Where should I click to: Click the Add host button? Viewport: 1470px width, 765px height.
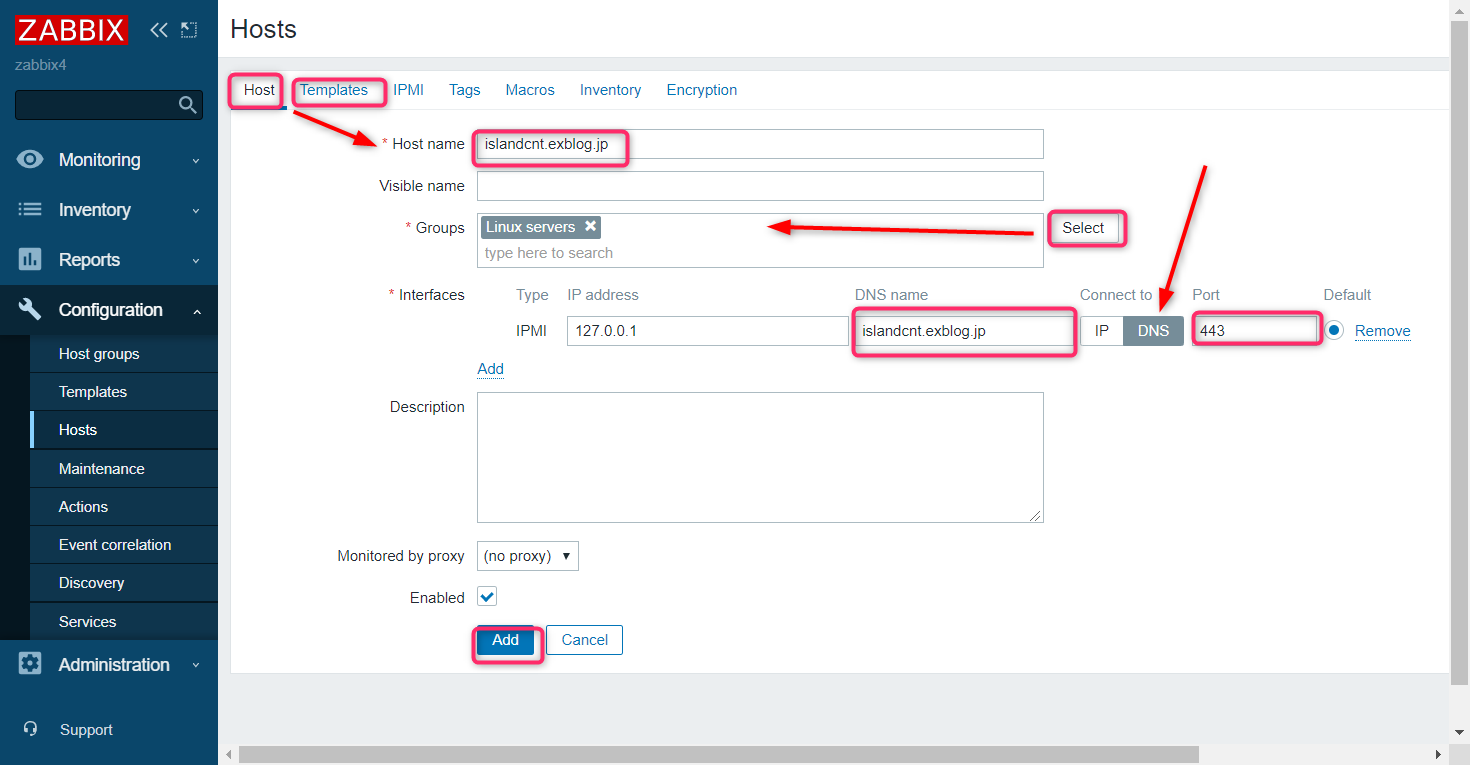505,640
